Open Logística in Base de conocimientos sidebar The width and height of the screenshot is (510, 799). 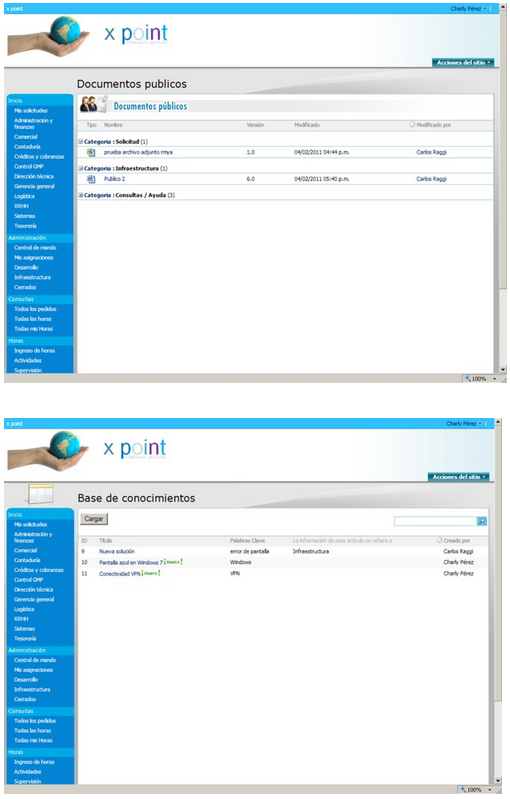point(24,609)
